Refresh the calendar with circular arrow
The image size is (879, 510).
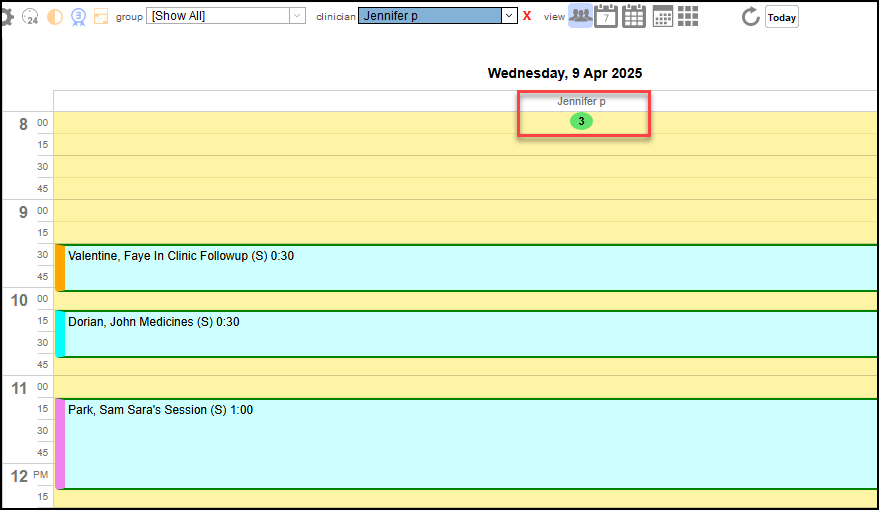tap(751, 17)
